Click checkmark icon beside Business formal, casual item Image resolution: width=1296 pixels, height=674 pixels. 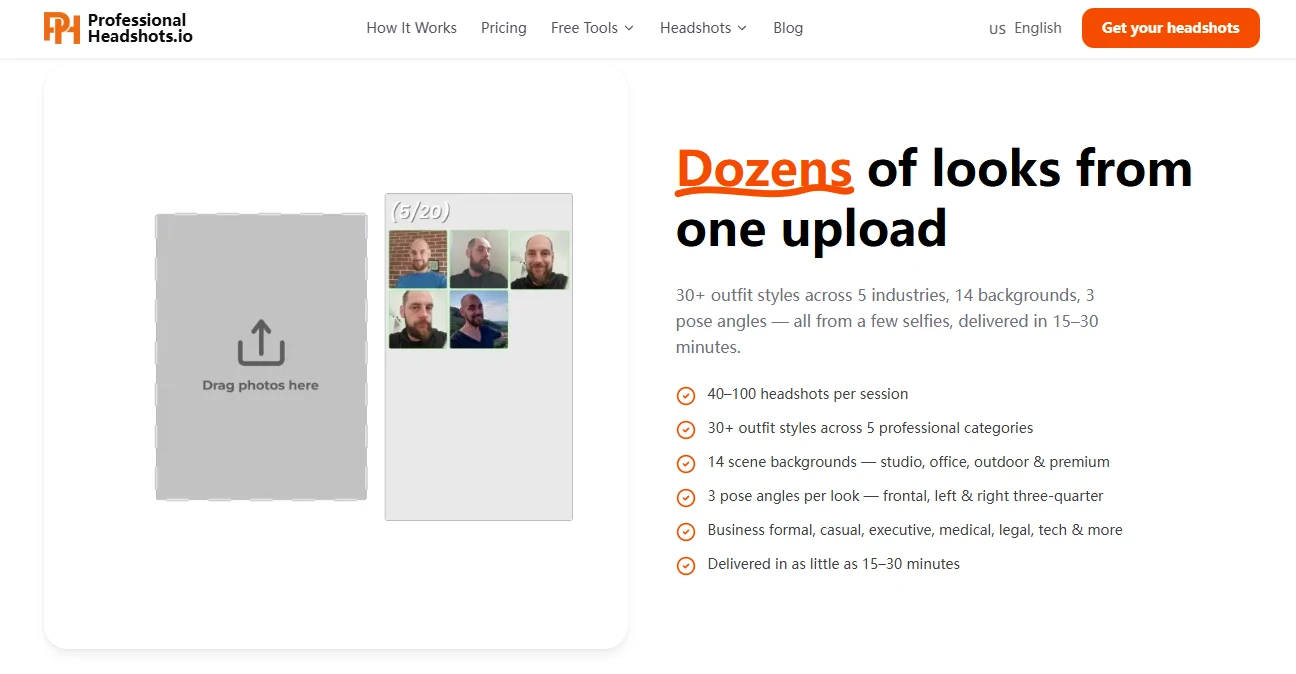pyautogui.click(x=686, y=531)
